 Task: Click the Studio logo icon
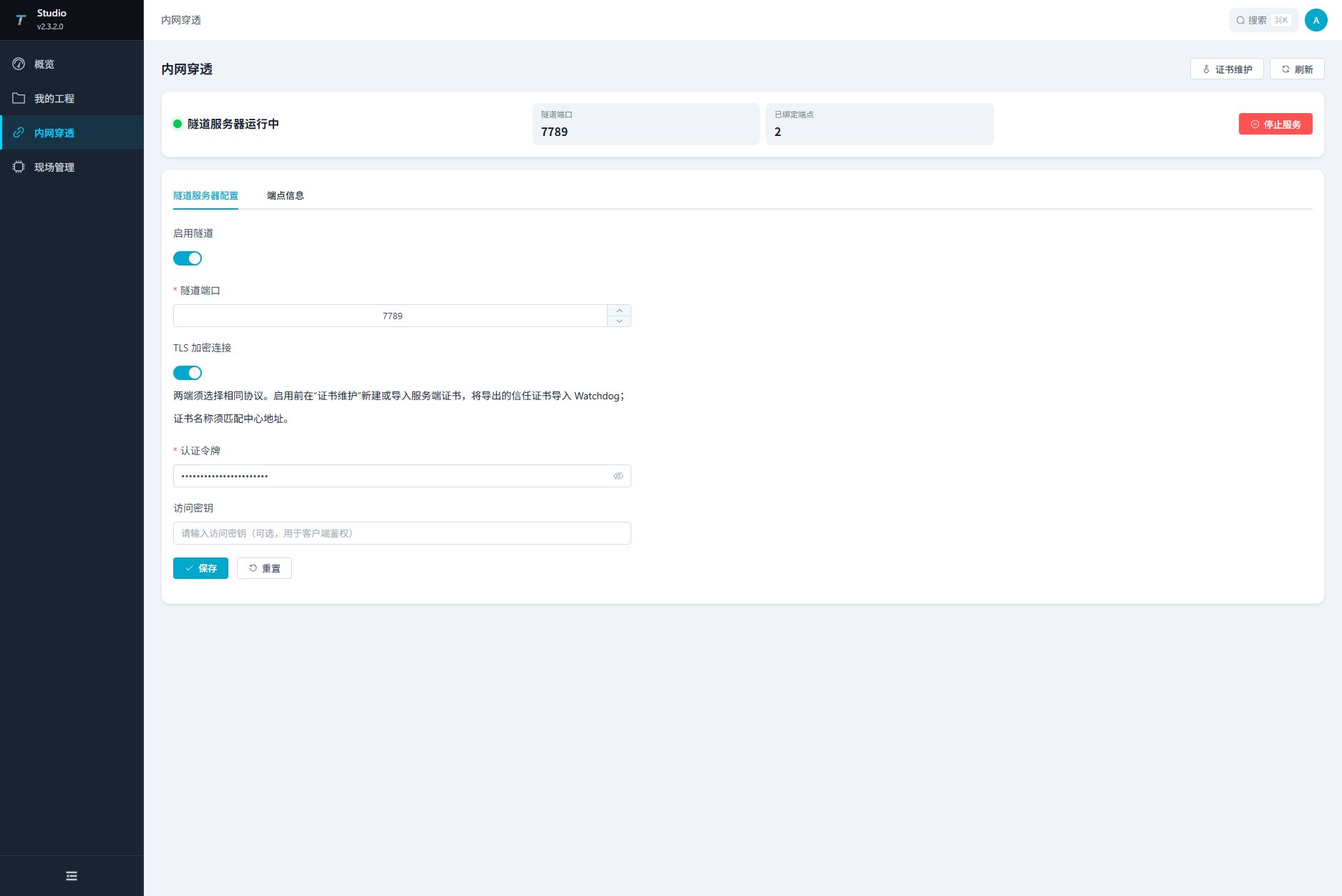click(x=20, y=20)
